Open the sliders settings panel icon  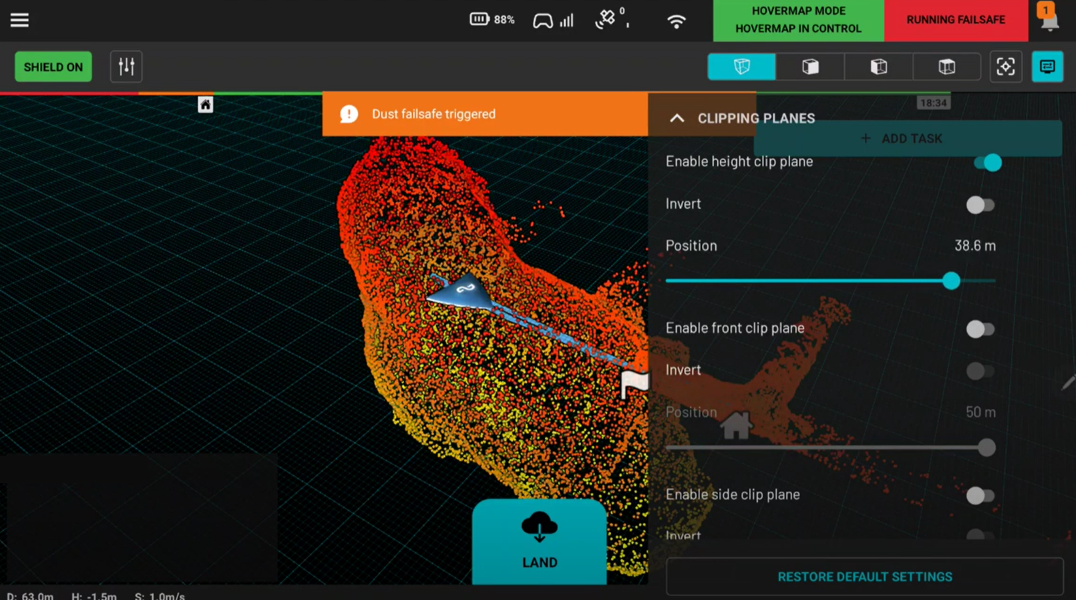click(126, 67)
